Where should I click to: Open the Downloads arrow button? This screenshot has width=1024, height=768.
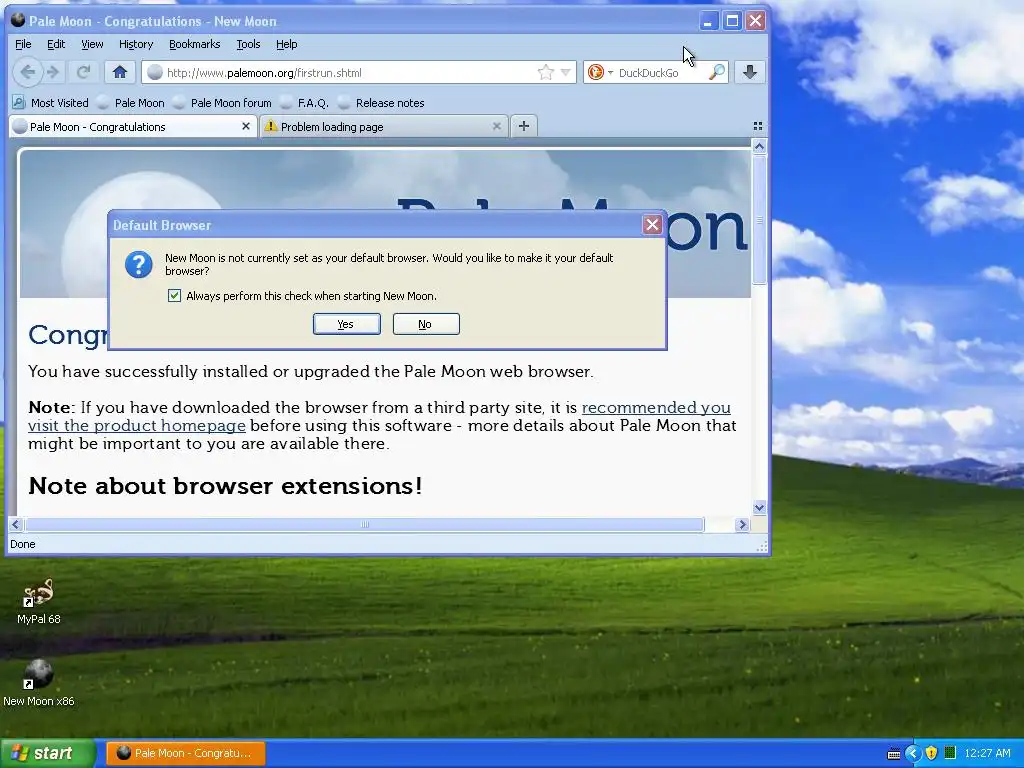[750, 72]
